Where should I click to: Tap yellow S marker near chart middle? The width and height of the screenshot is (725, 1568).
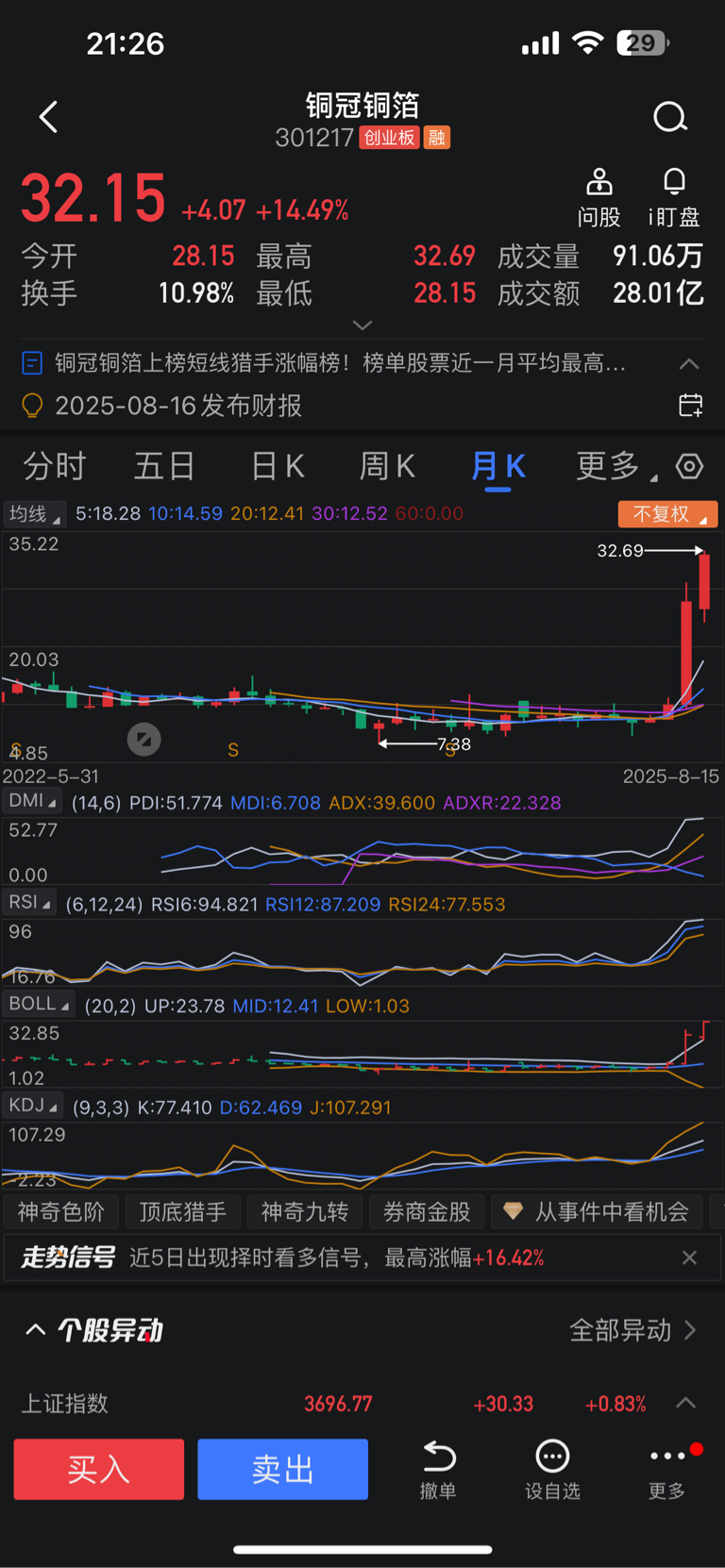point(233,750)
